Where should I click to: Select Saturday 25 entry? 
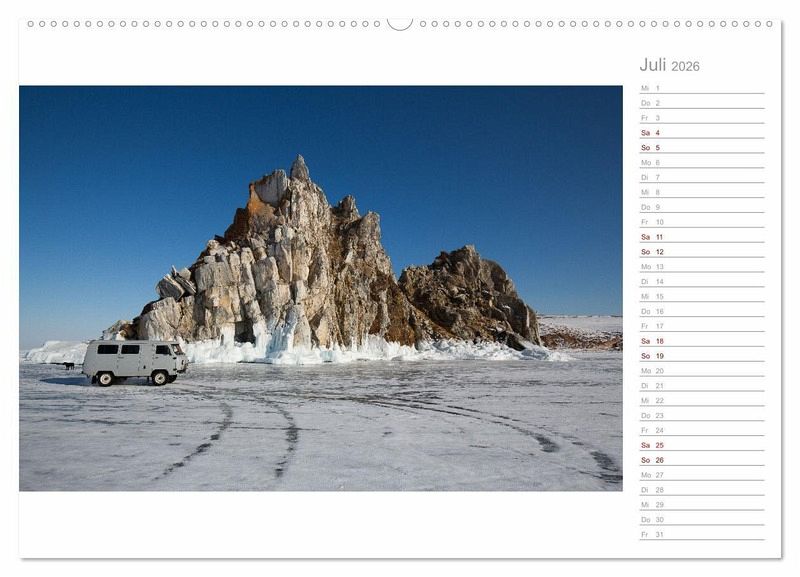[700, 445]
